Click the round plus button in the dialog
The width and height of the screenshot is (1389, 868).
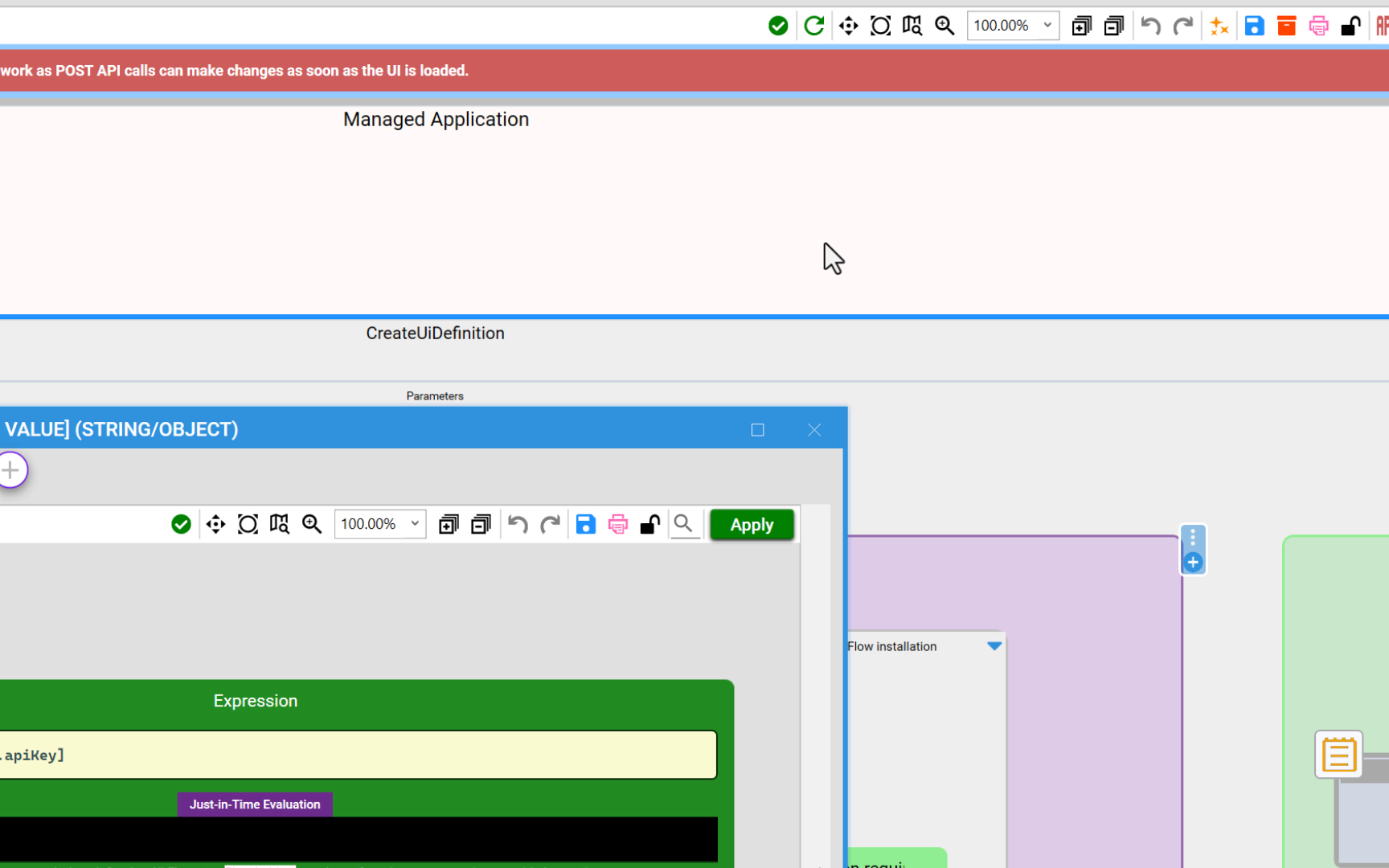11,470
